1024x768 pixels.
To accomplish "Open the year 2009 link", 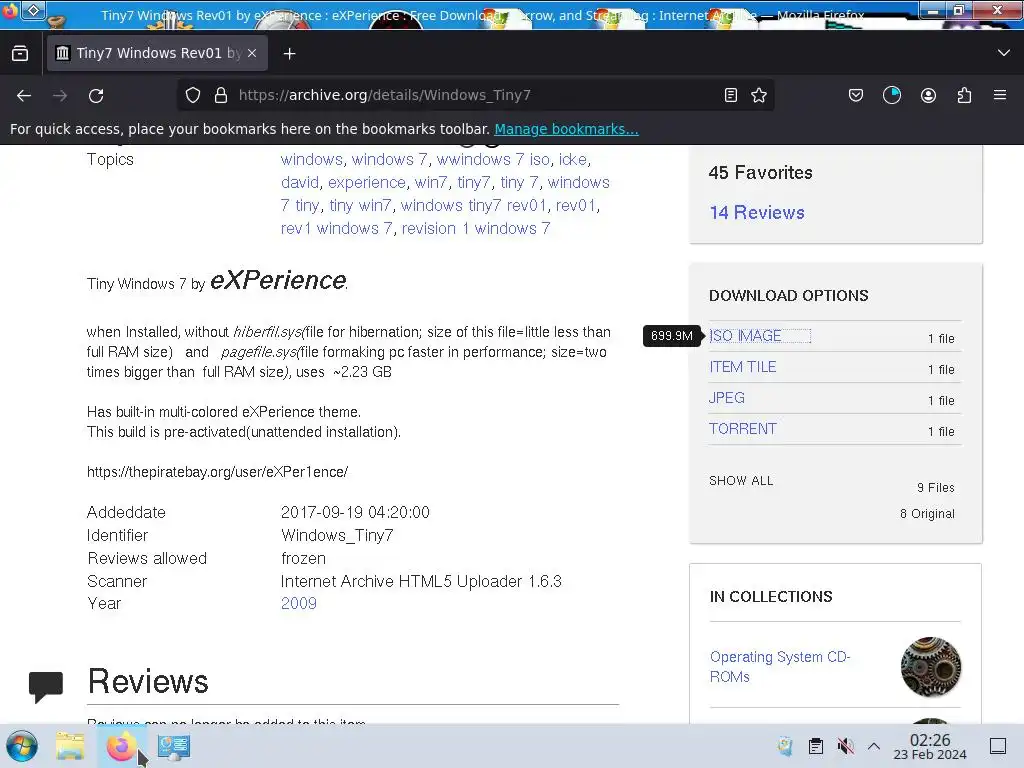I will (x=298, y=603).
